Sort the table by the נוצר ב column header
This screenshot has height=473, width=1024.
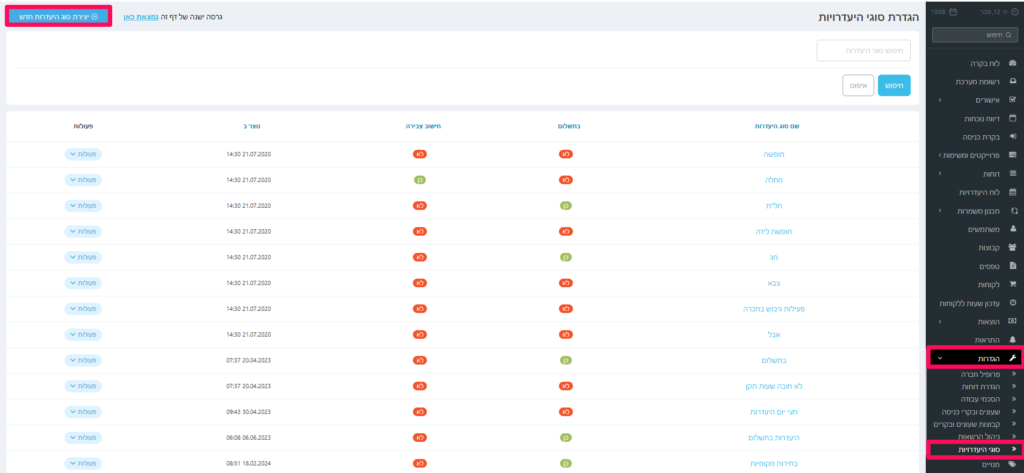coord(251,127)
